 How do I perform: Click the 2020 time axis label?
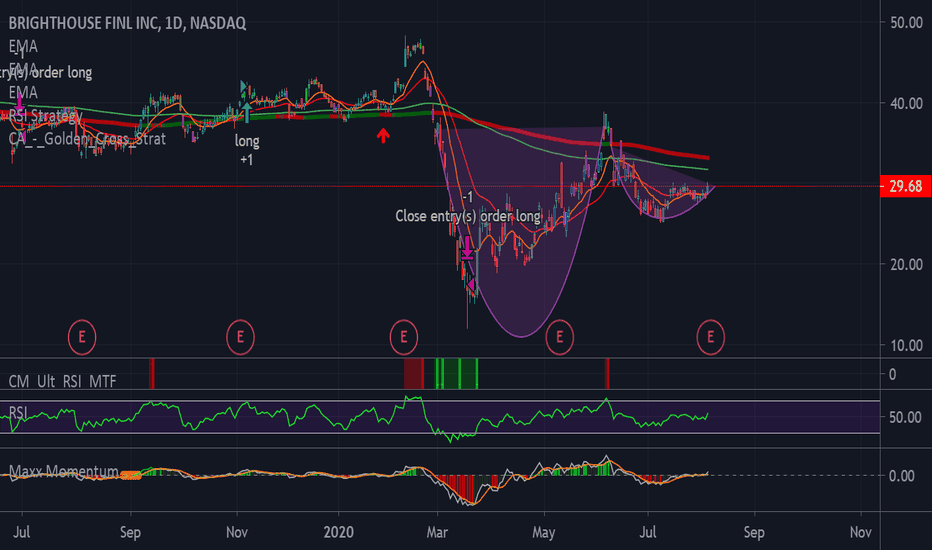click(338, 532)
